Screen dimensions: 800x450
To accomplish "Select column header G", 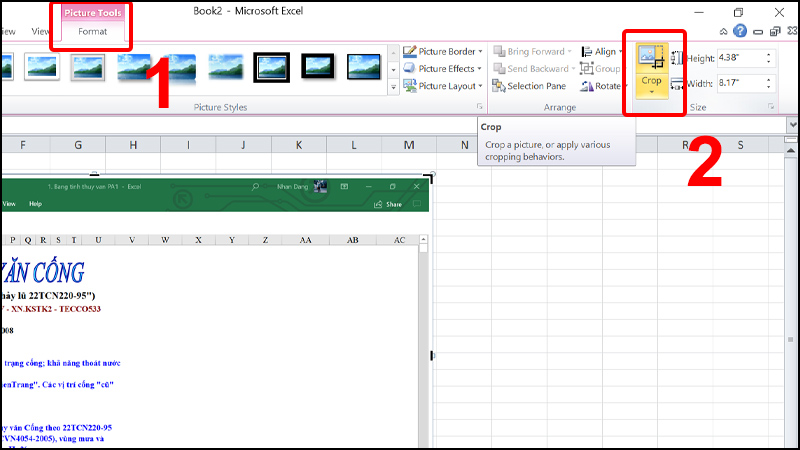I will pos(78,146).
